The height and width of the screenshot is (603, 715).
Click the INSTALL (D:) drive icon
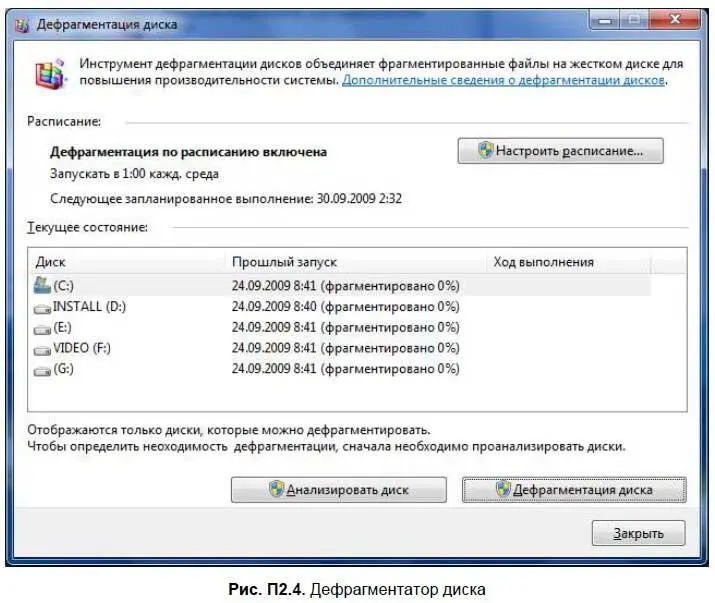pyautogui.click(x=42, y=309)
